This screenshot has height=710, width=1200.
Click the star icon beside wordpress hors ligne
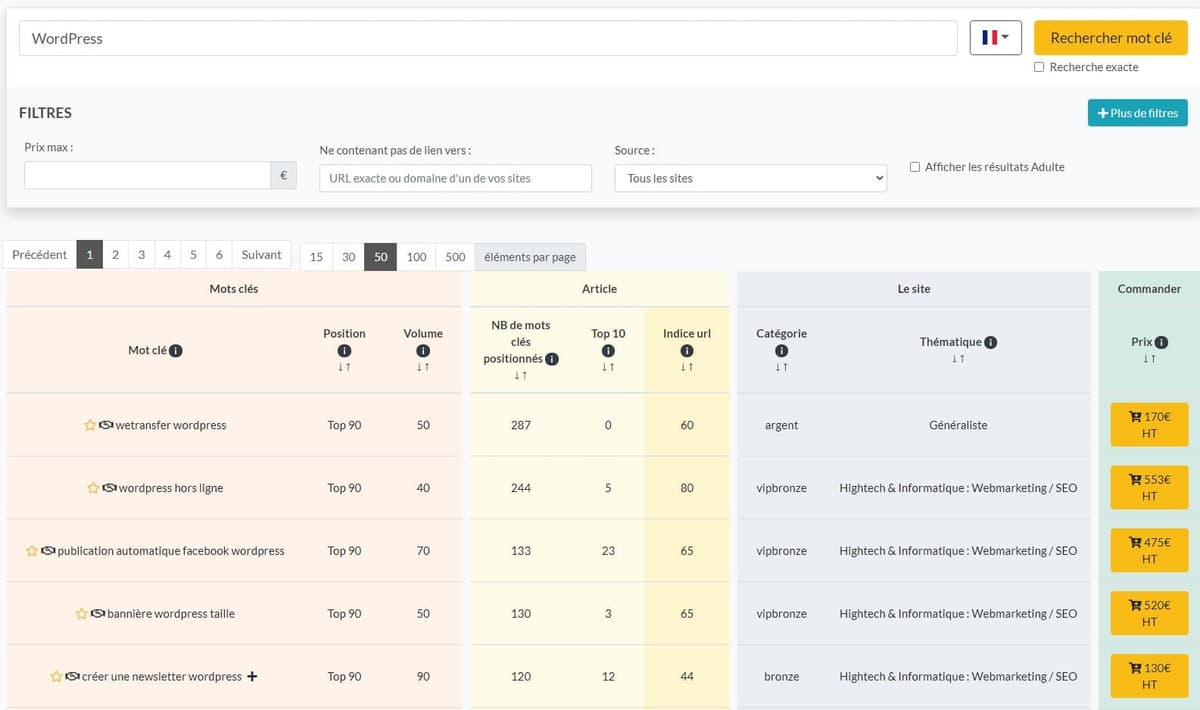tap(93, 488)
